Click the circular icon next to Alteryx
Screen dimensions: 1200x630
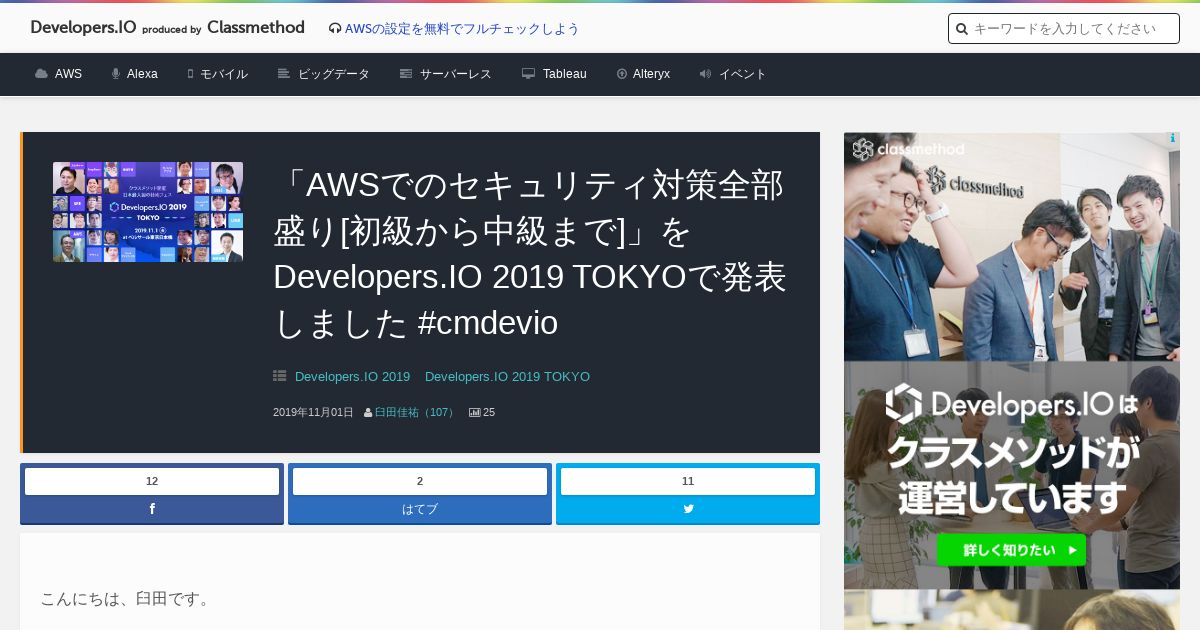click(x=622, y=74)
